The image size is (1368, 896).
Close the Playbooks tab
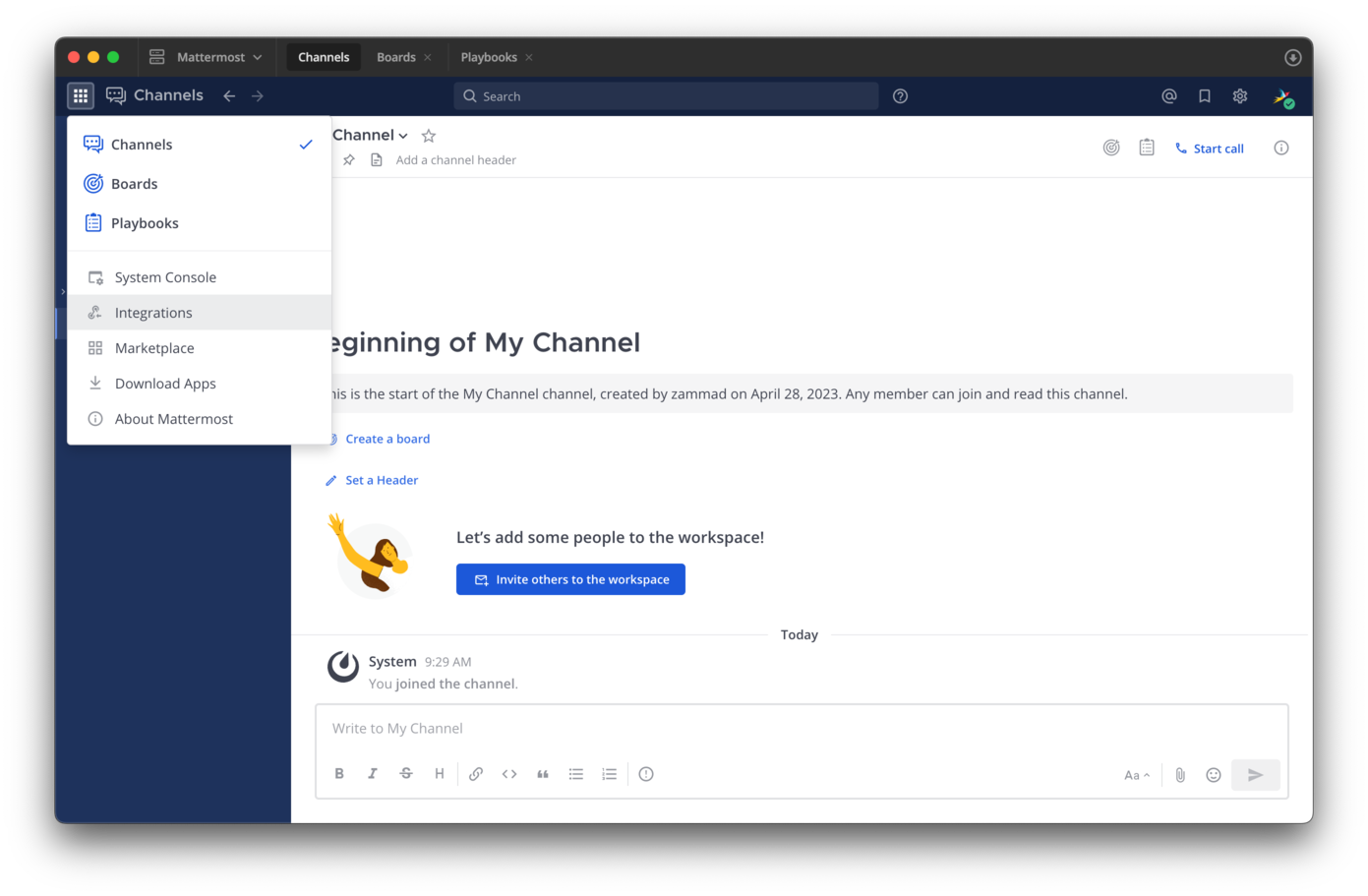(529, 57)
